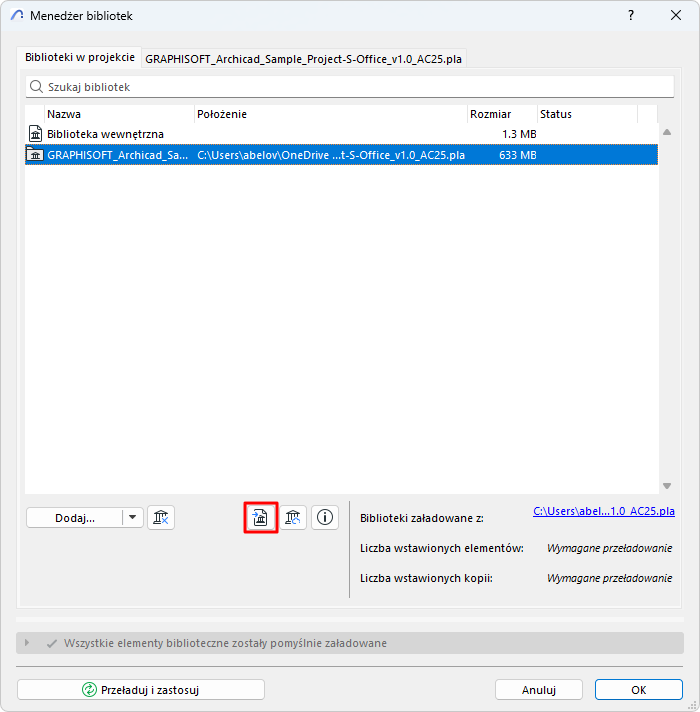Open the help question mark in the title bar
The width and height of the screenshot is (700, 712).
click(631, 15)
